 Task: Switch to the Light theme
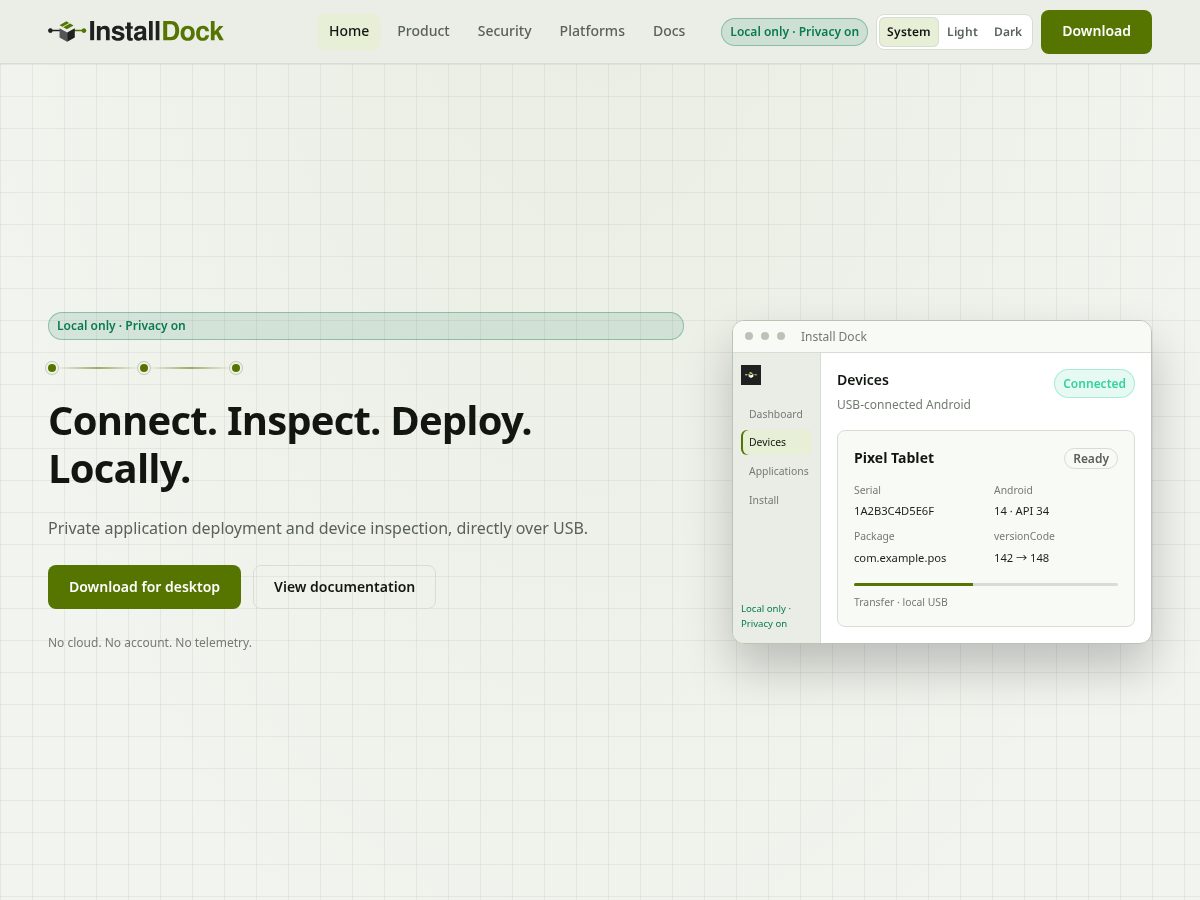[962, 32]
